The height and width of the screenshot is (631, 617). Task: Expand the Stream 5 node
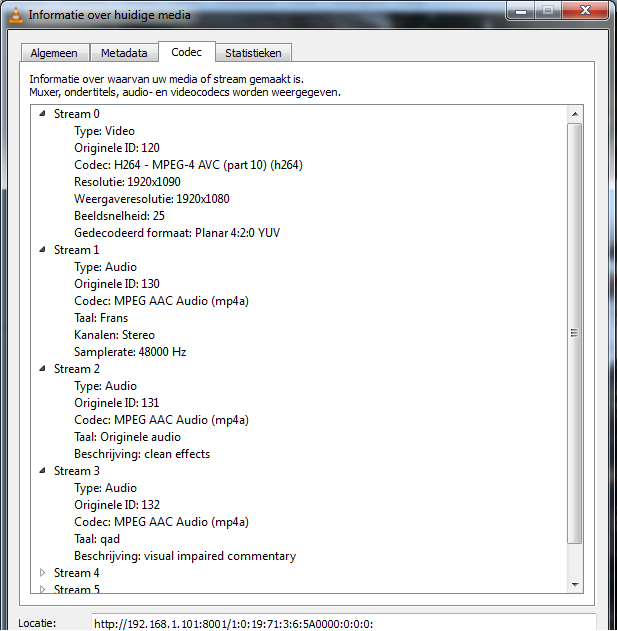coord(42,589)
